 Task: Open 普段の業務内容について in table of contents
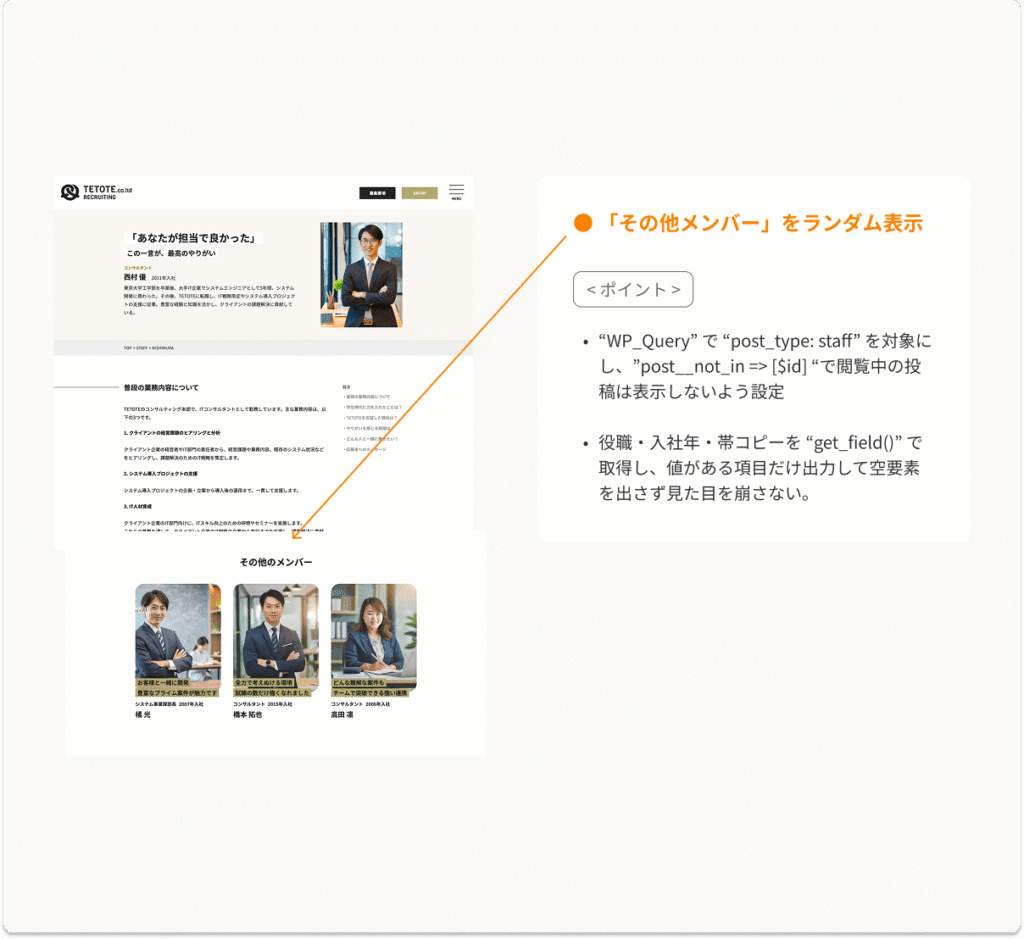click(x=368, y=397)
